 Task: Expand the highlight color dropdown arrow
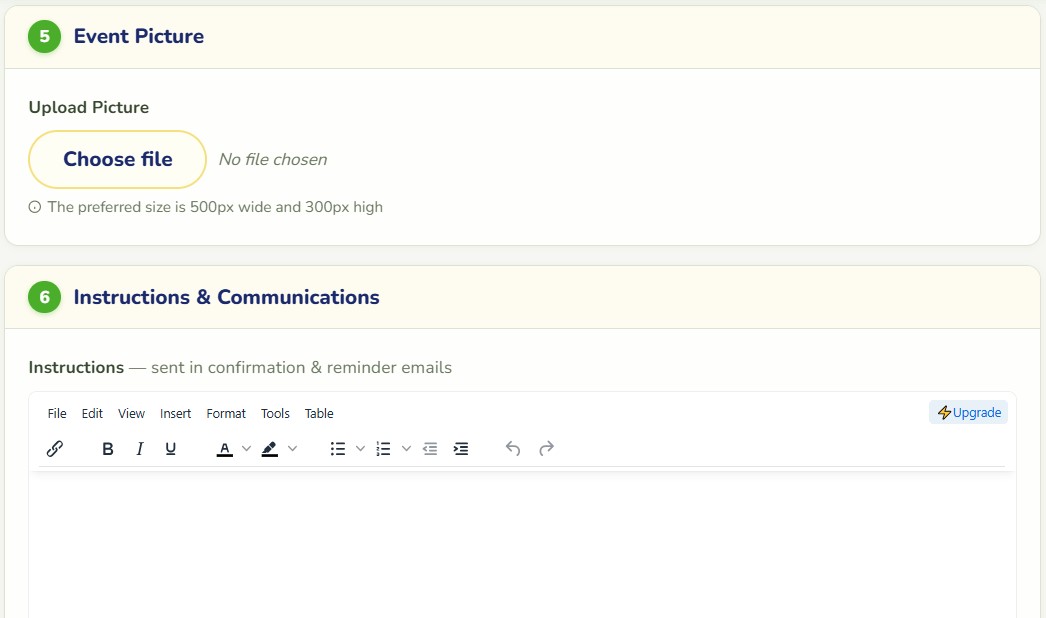pos(292,448)
